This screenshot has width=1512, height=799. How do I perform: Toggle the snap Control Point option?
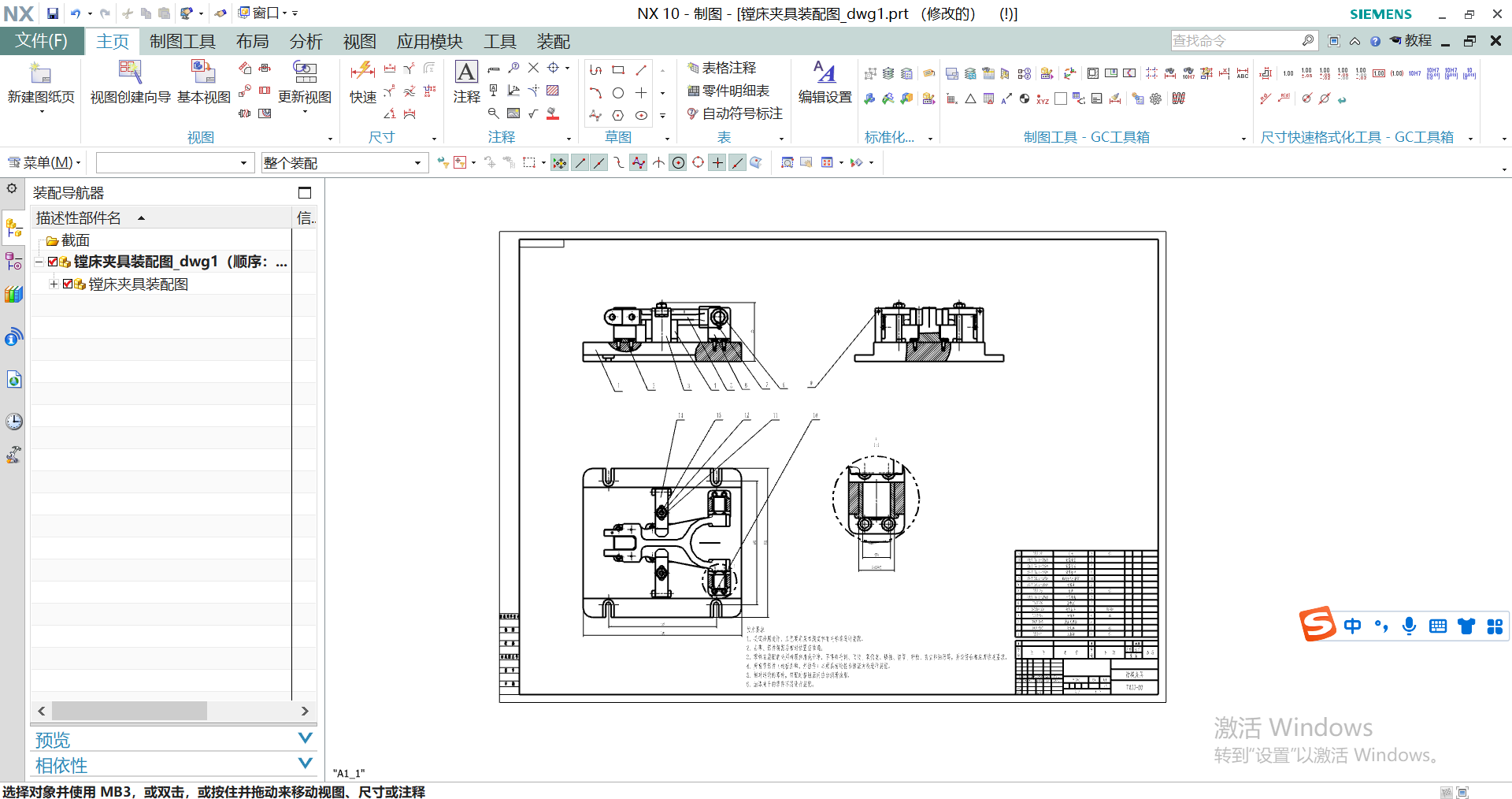coord(619,163)
